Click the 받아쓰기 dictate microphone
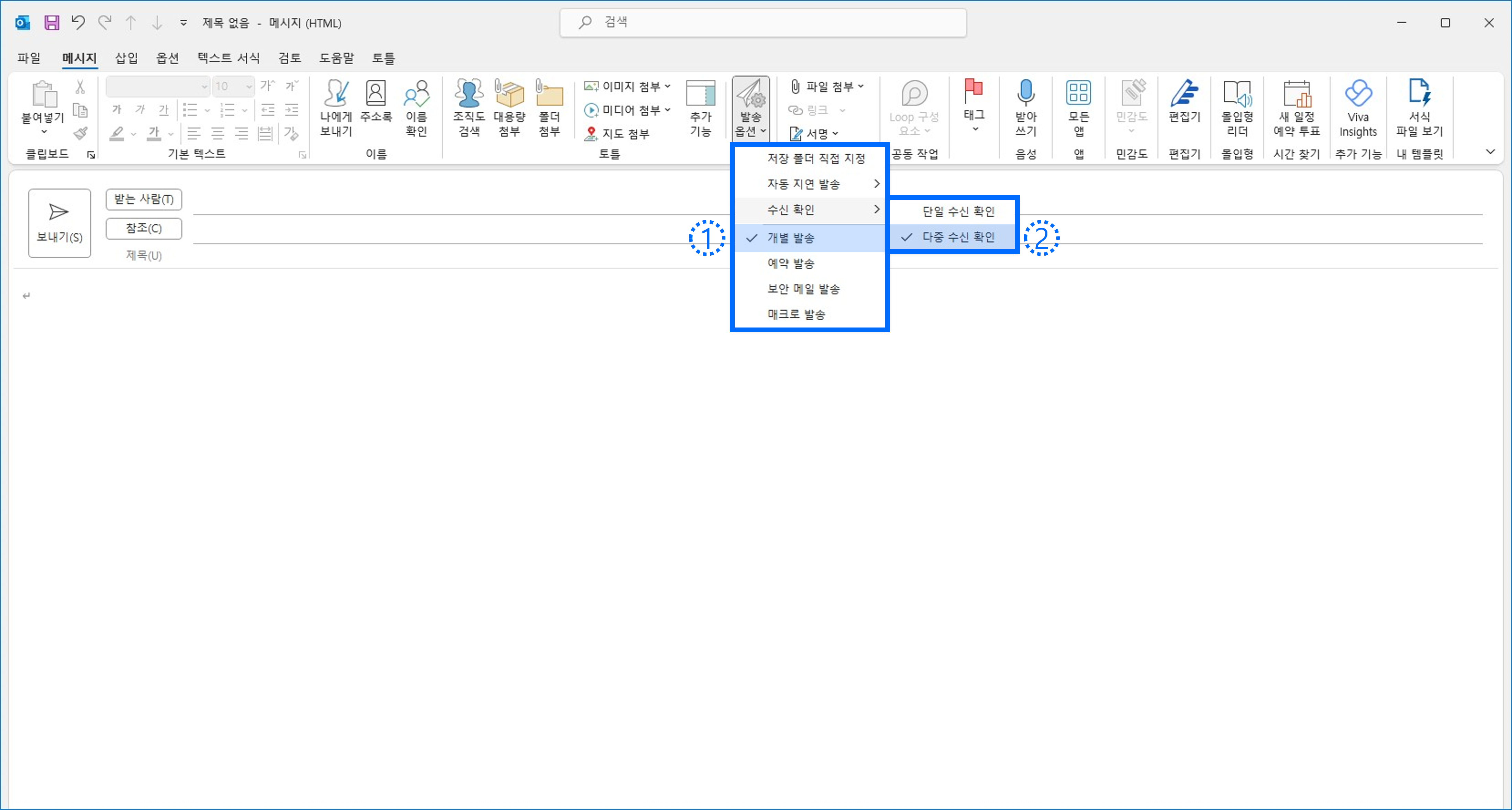The width and height of the screenshot is (1512, 810). tap(1025, 109)
